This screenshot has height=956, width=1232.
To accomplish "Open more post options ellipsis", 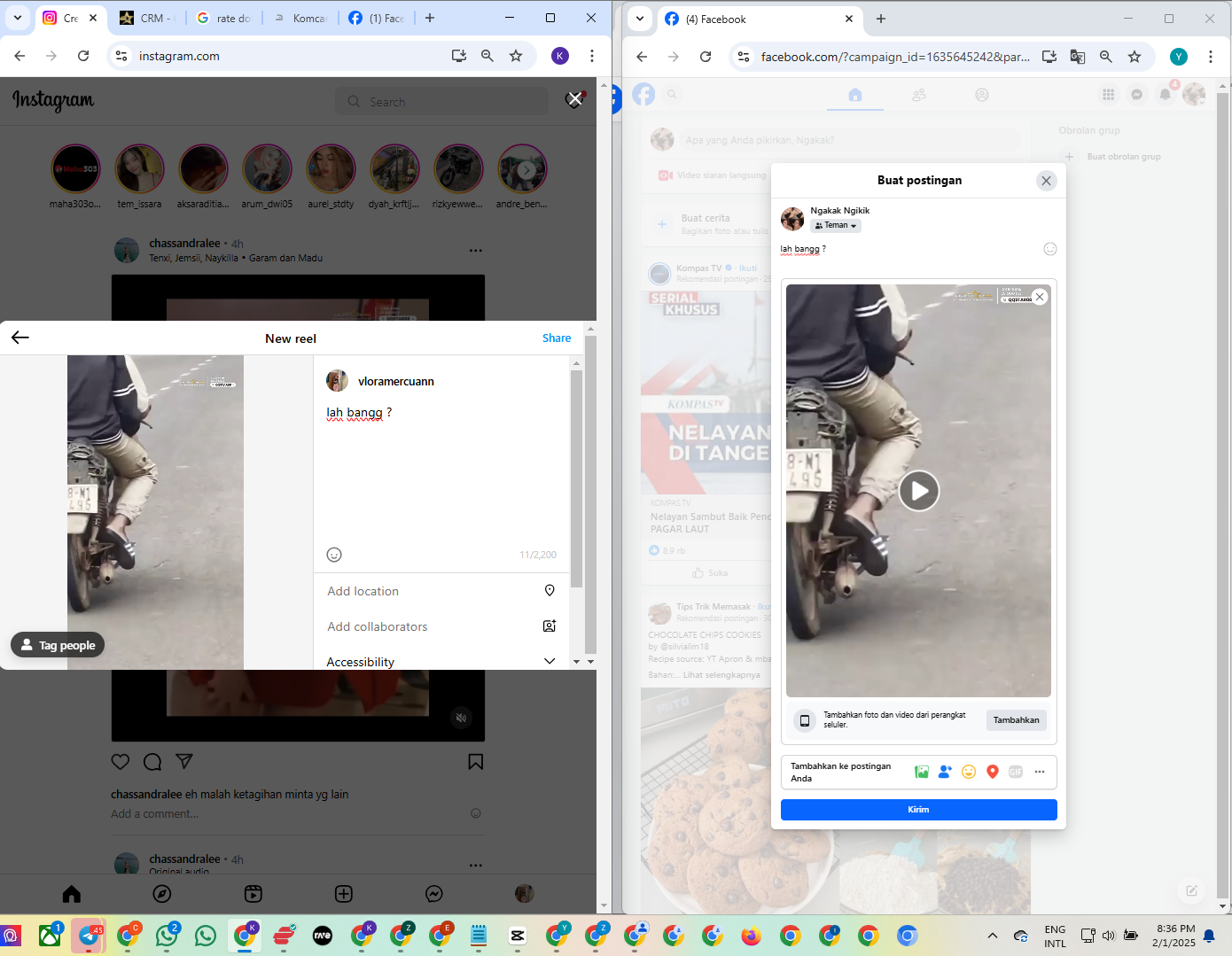I will (x=1040, y=772).
